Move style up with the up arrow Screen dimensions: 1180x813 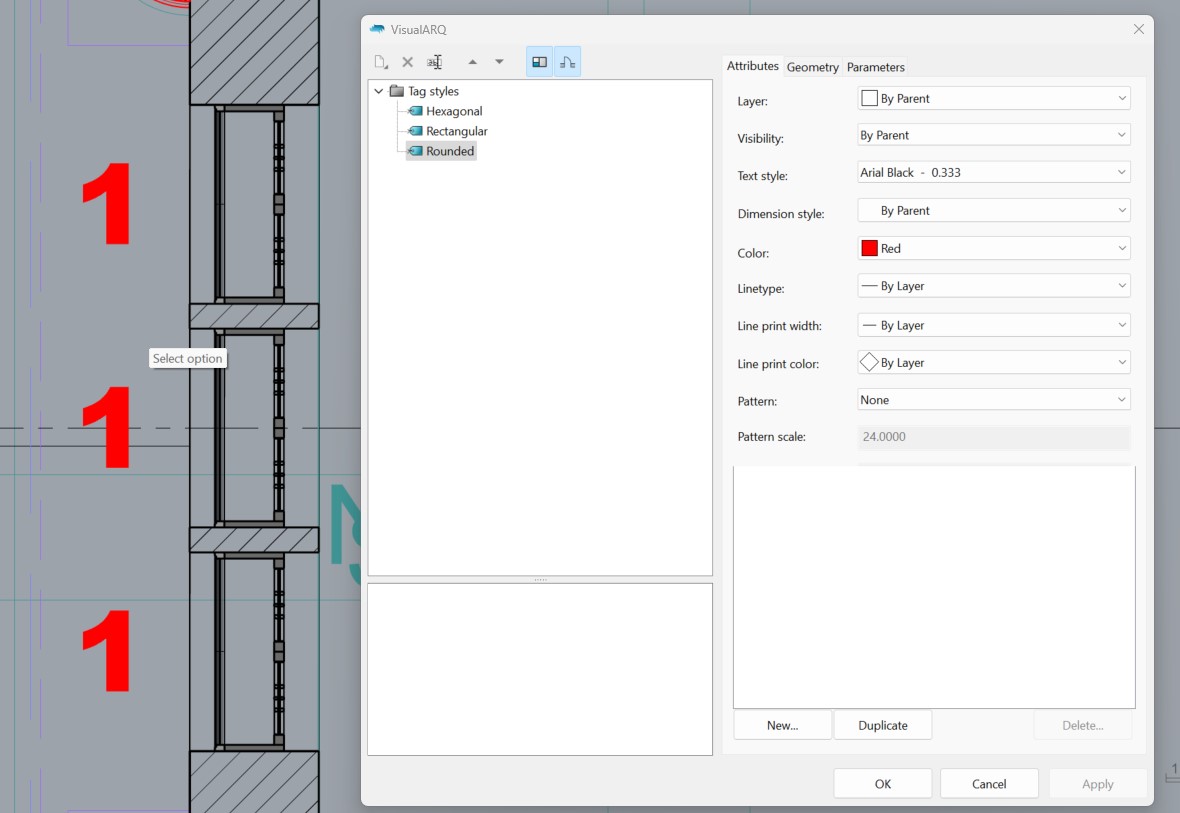[x=472, y=62]
